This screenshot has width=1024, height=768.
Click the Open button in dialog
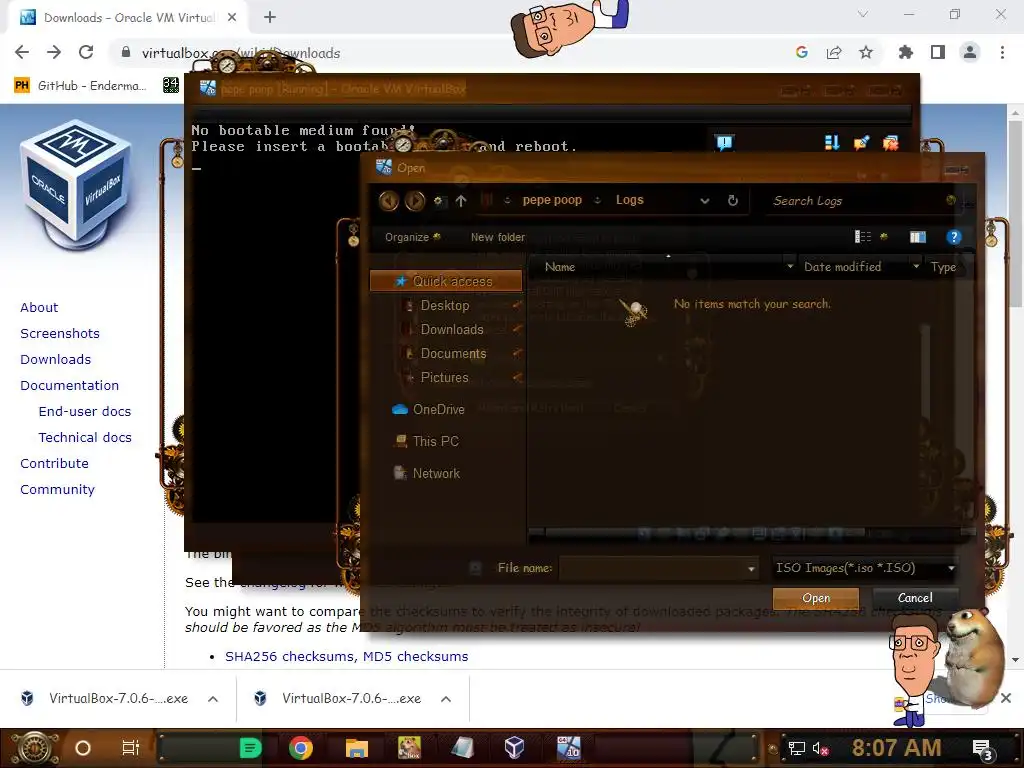816,598
